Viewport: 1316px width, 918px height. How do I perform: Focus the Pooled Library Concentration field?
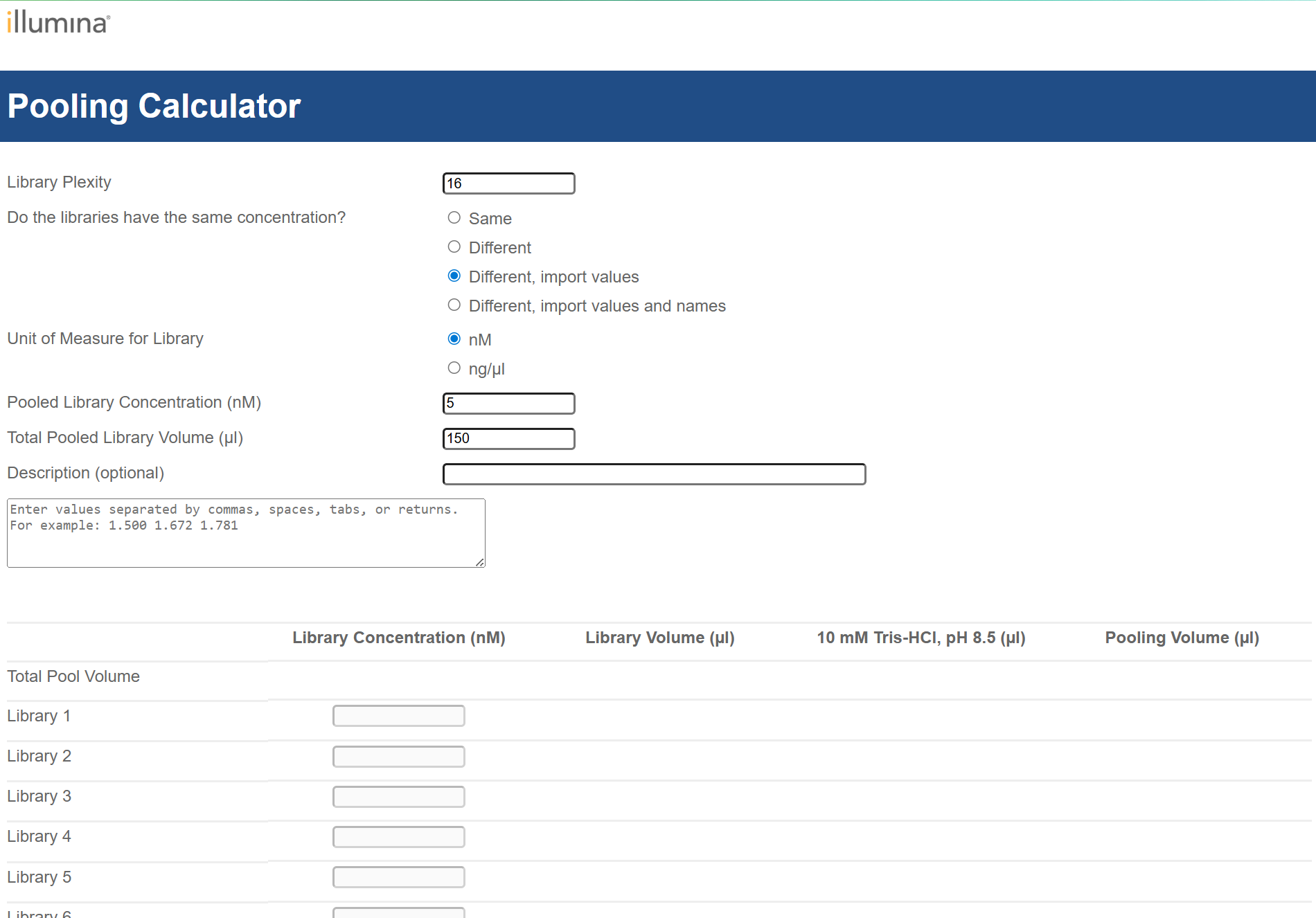click(x=508, y=404)
